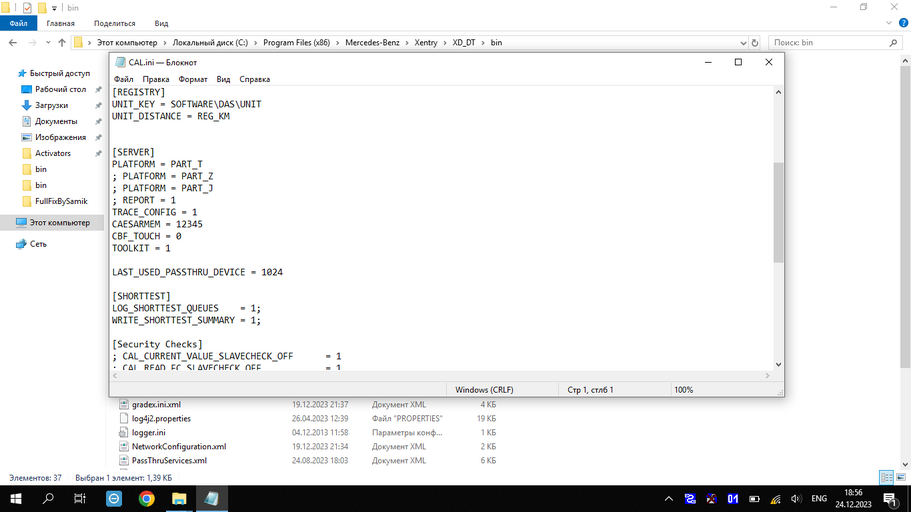The image size is (911, 512).
Task: Open the Правка menu in Notepad
Action: 156,79
